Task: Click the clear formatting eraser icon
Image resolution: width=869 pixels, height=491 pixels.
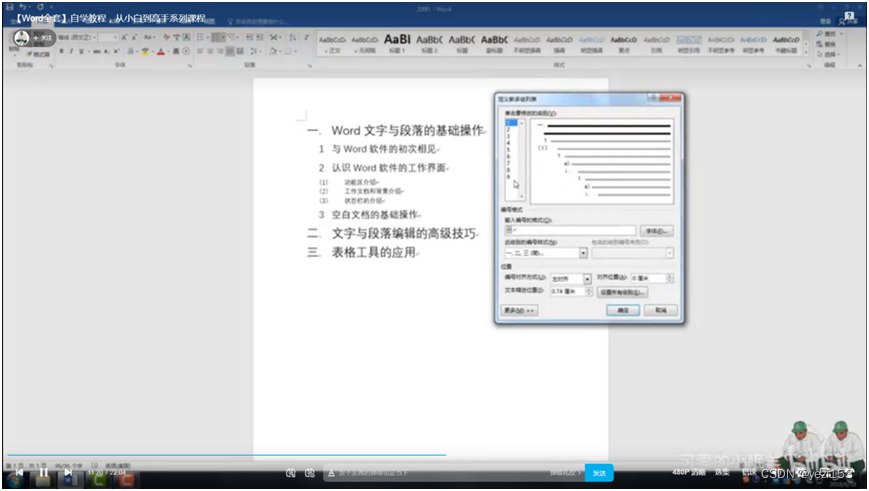Action: tap(166, 38)
